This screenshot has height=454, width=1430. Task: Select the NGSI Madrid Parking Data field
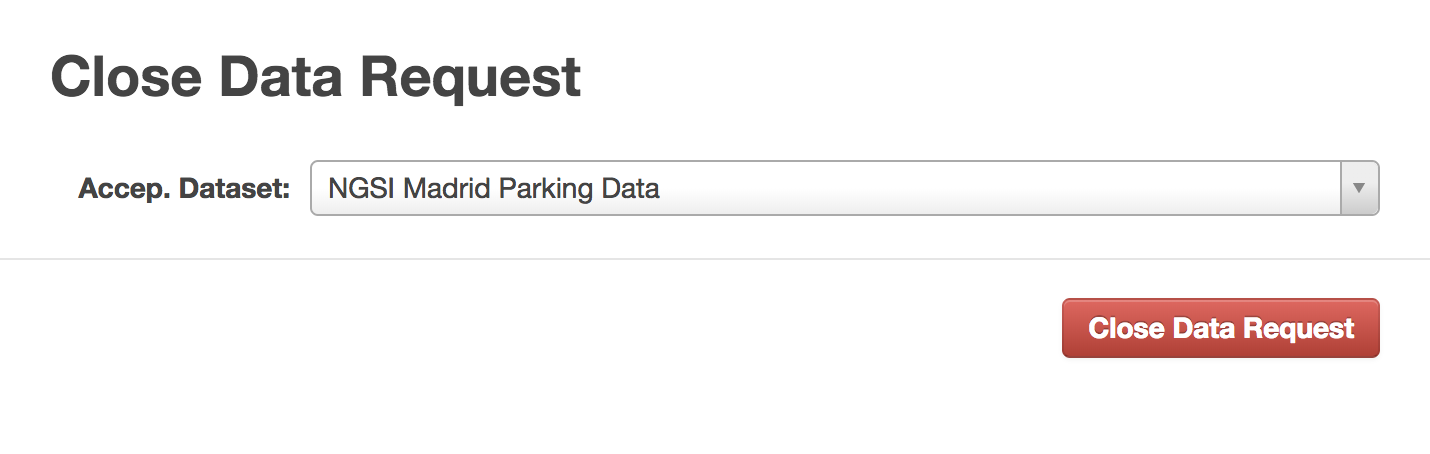[x=845, y=188]
